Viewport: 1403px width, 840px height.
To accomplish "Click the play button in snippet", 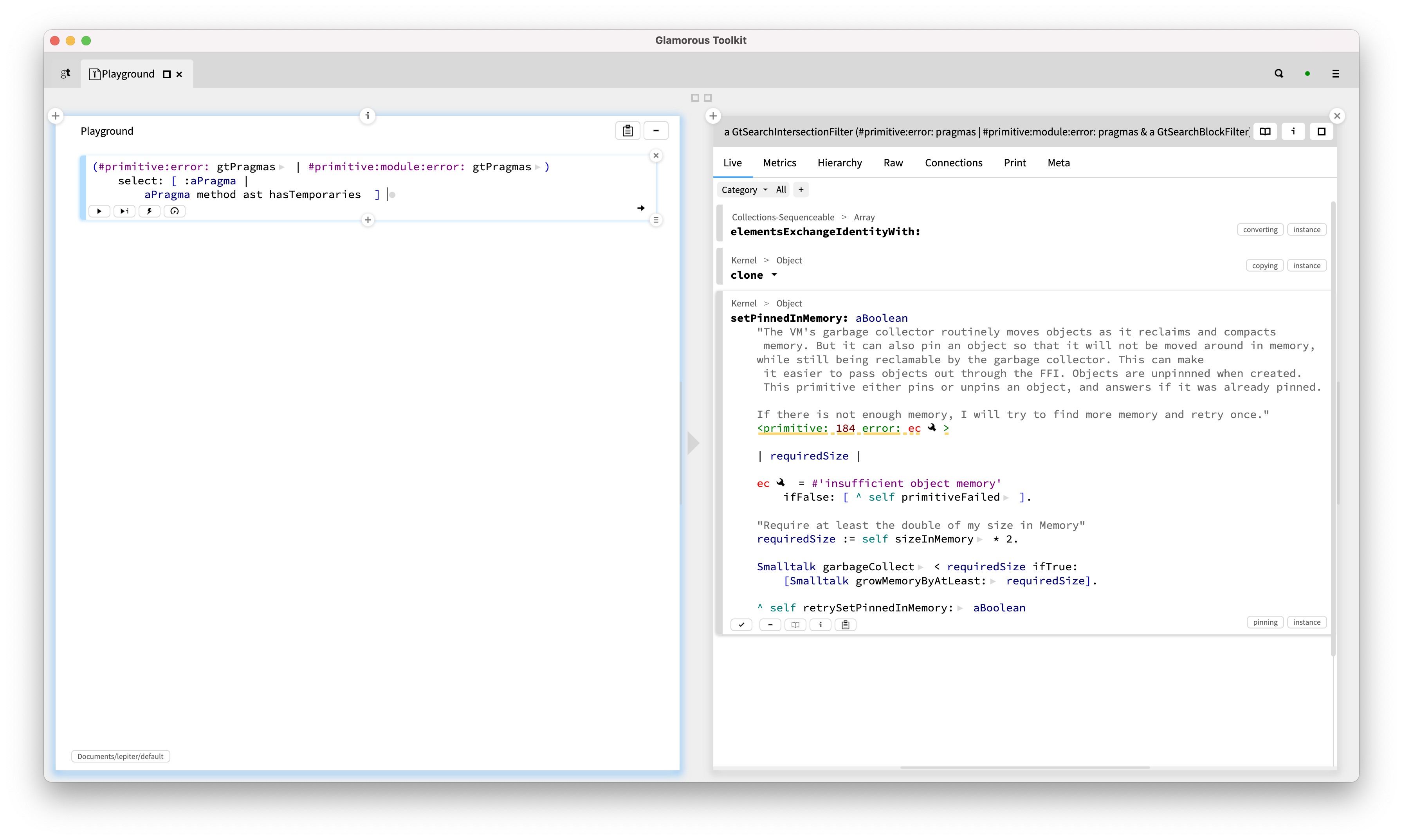I will click(x=99, y=211).
